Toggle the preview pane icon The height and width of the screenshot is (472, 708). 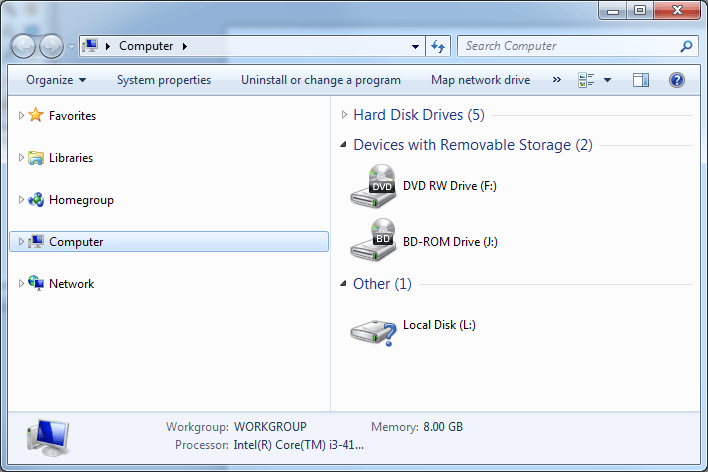641,80
